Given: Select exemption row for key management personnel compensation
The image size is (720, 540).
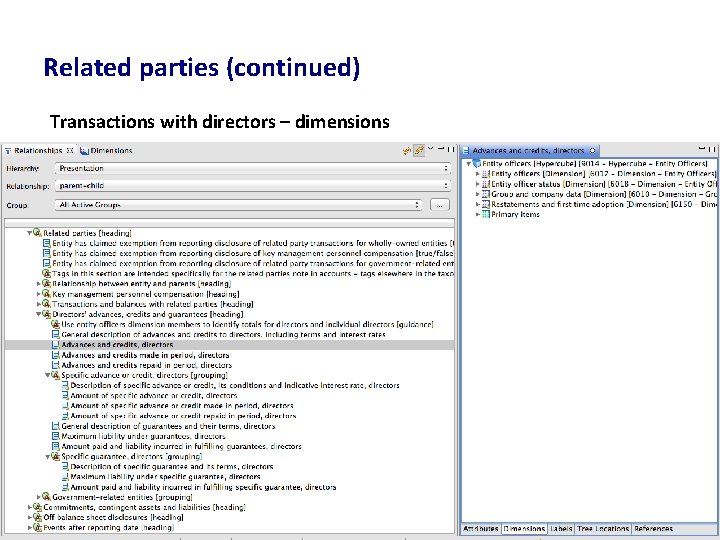Looking at the screenshot, I should point(253,253).
